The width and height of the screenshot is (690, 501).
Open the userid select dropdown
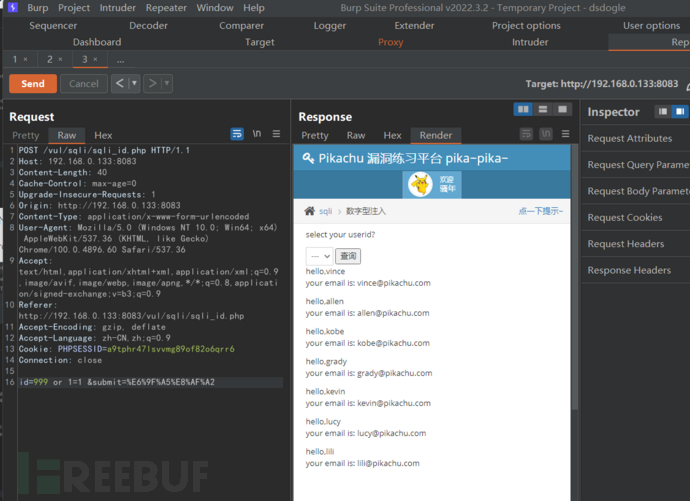[319, 256]
